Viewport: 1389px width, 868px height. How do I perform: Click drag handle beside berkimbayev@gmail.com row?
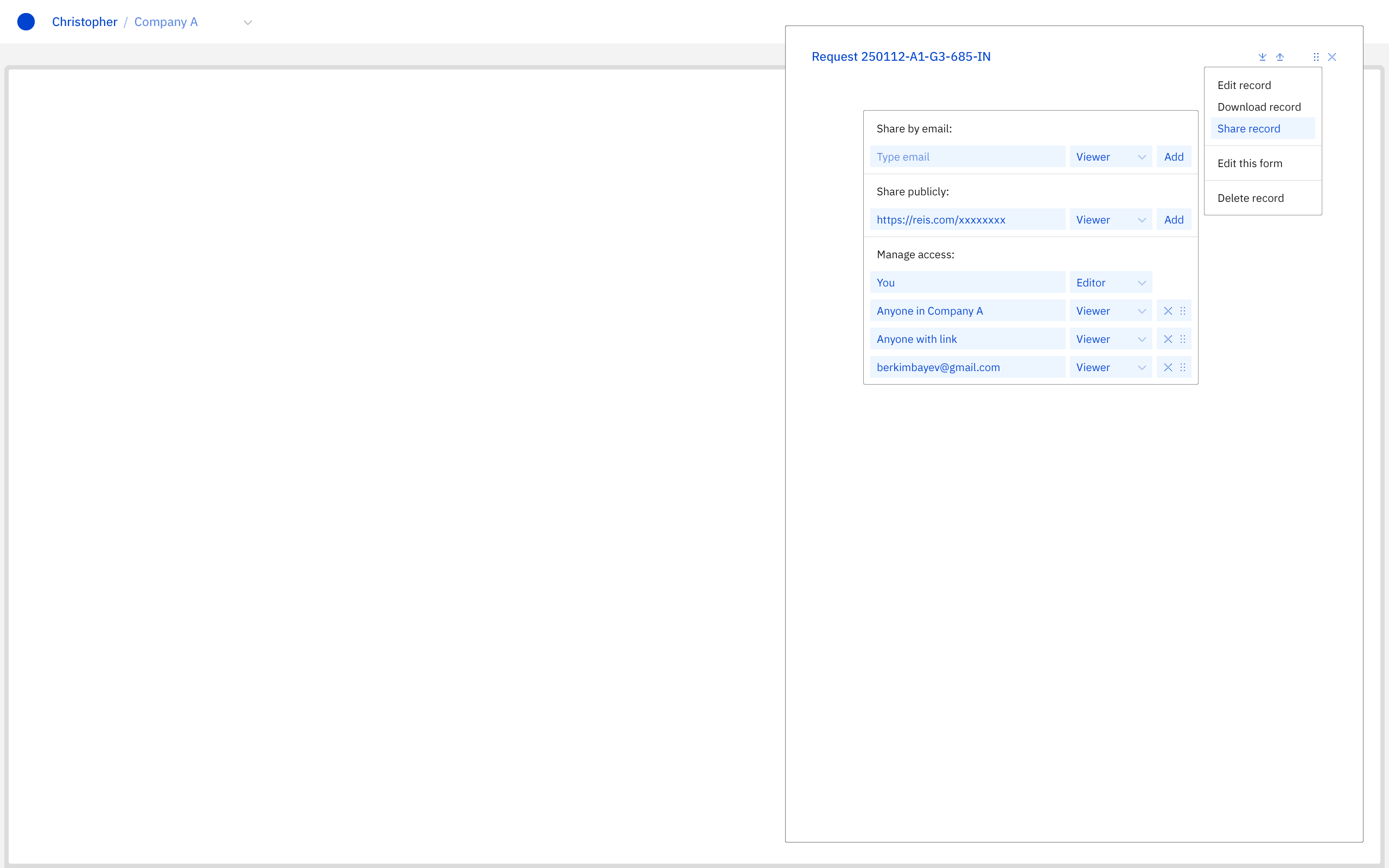point(1183,367)
